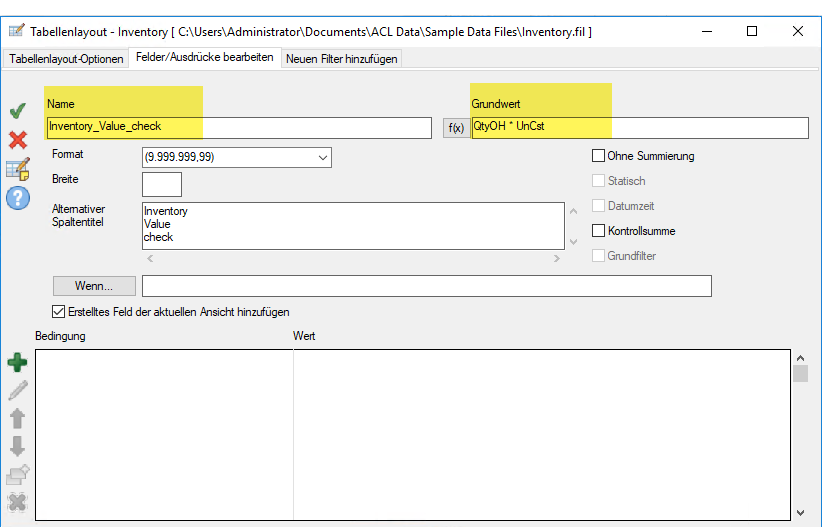Click the pencil edit condition icon
This screenshot has height=527, width=822.
pos(17,390)
